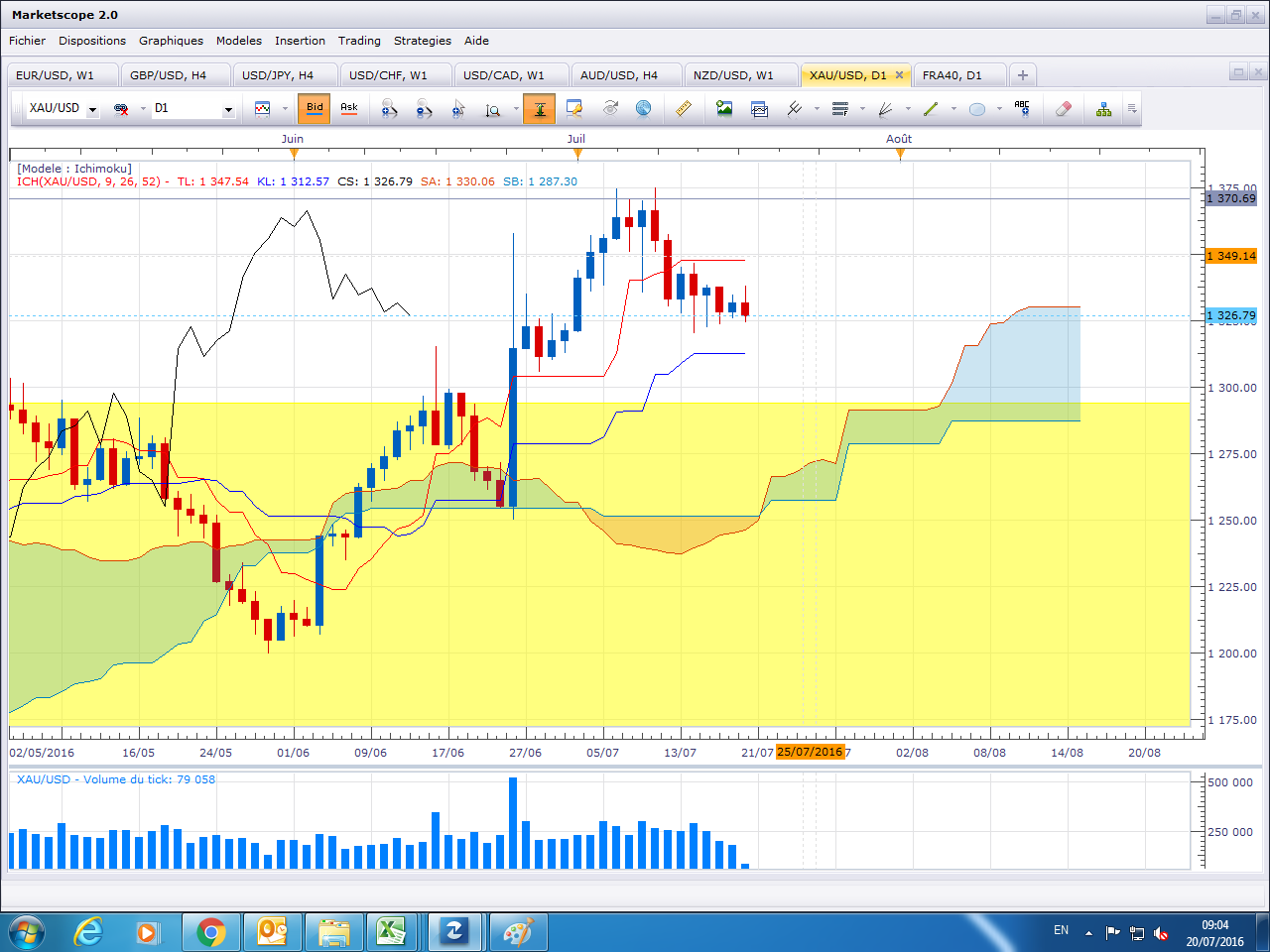Click the ABC add text label tool
The width and height of the screenshot is (1270, 952).
tap(1022, 108)
